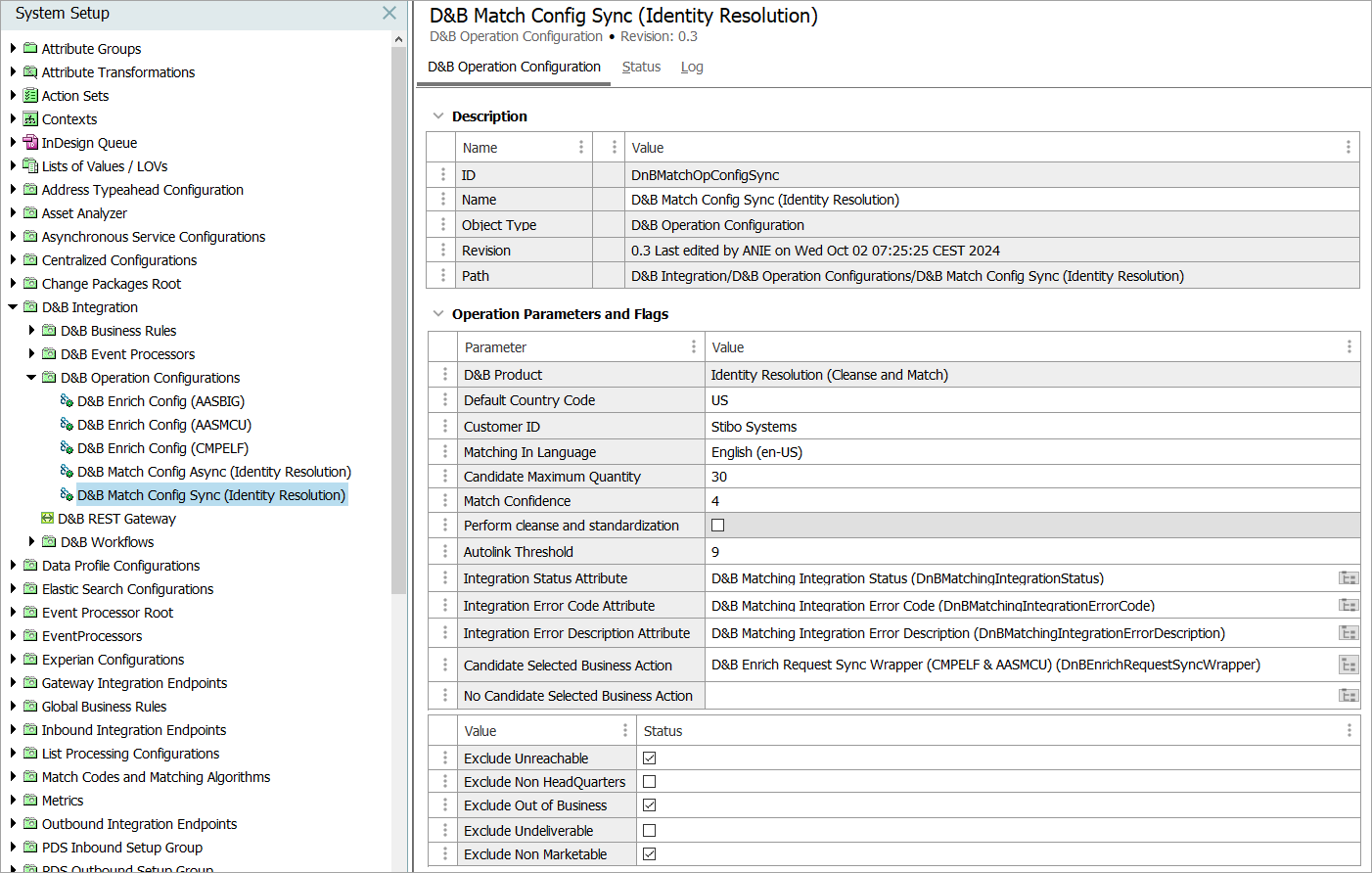Viewport: 1372px width, 873px height.
Task: Enable Exclude Non HeadQuarters checkbox
Action: pyautogui.click(x=650, y=782)
